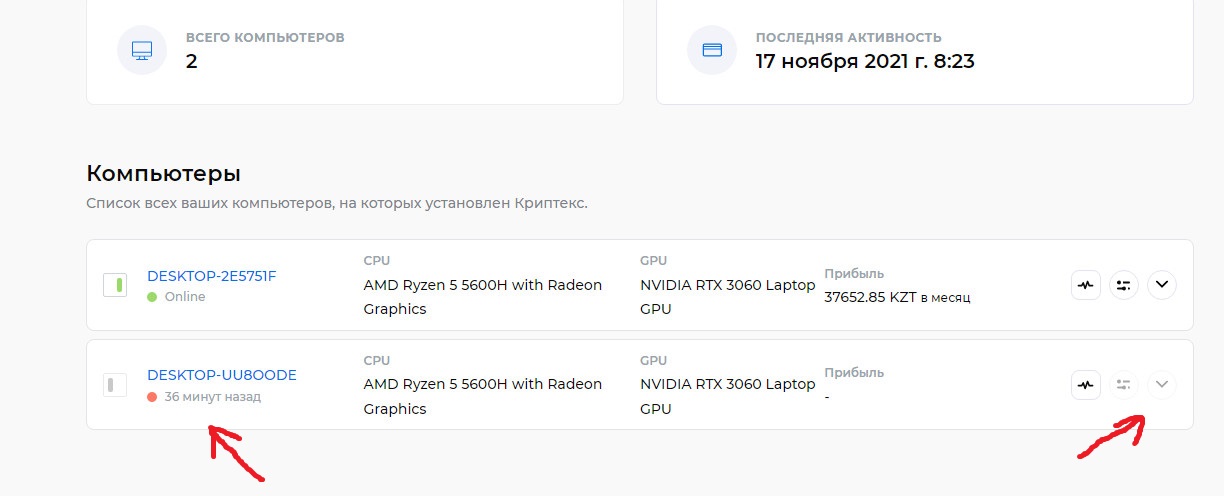Click the last activity date 17 ноября 2021

click(864, 61)
